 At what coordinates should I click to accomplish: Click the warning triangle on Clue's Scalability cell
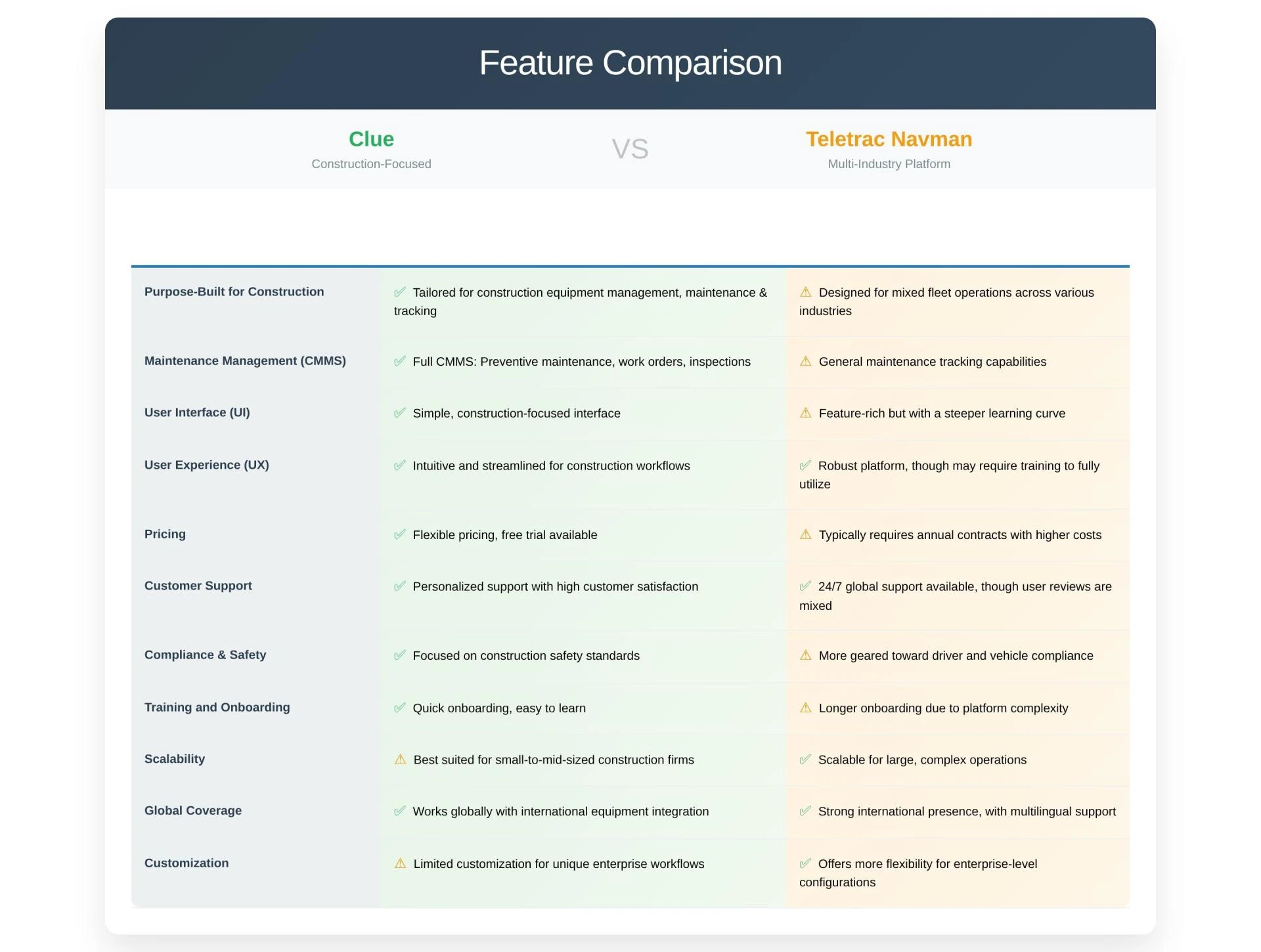[x=400, y=760]
